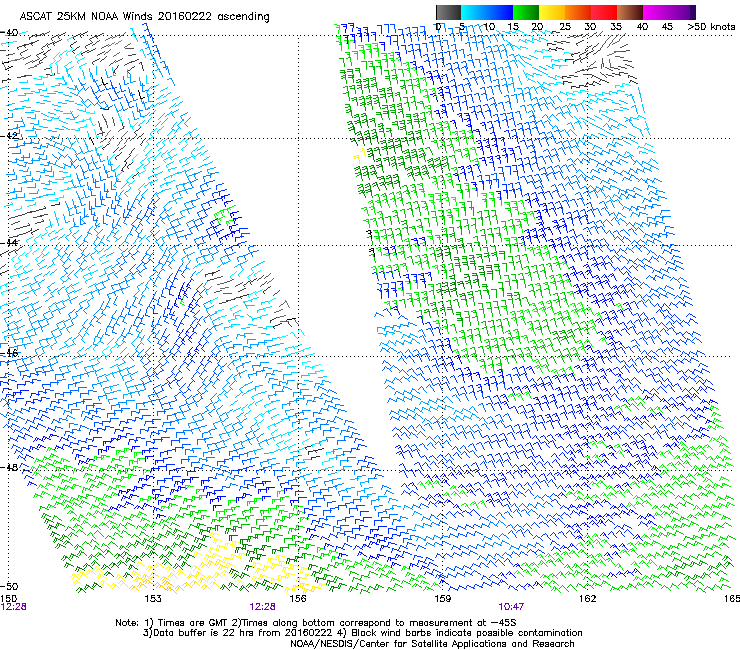Click the '-44' latitude axis label
Viewport: 740px width, 650px height.
click(9, 243)
